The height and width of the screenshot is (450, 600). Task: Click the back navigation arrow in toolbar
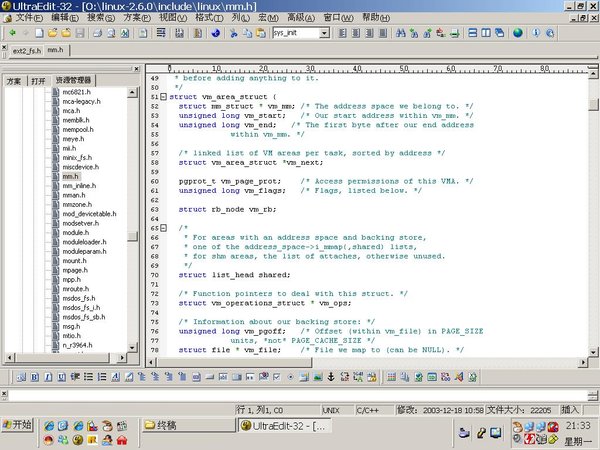[10, 32]
